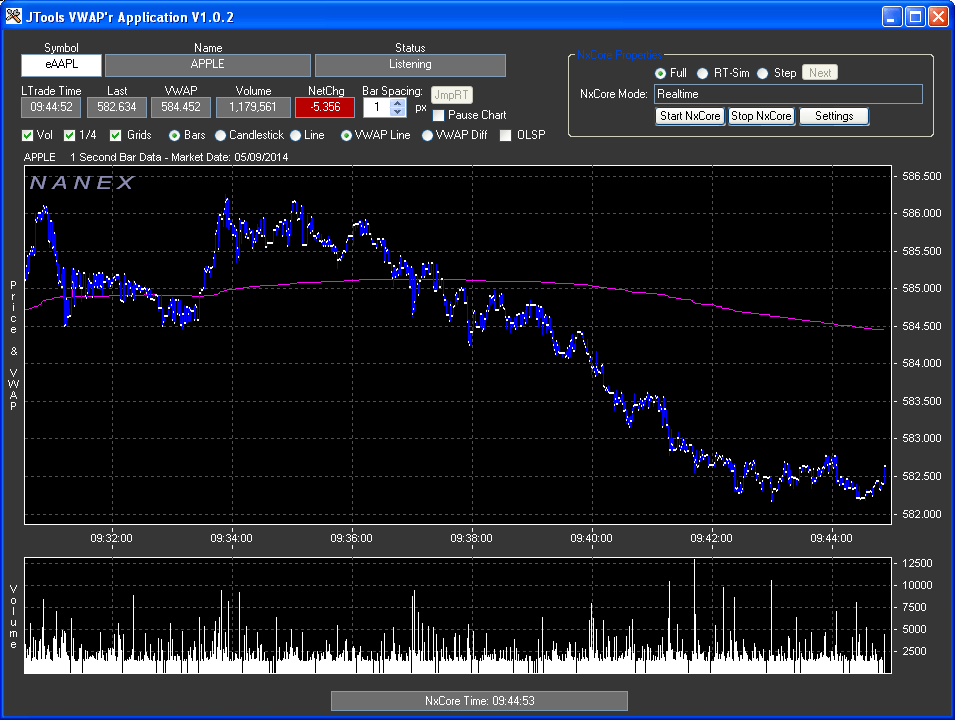
Task: Click the market date chart caption
Action: (x=179, y=157)
